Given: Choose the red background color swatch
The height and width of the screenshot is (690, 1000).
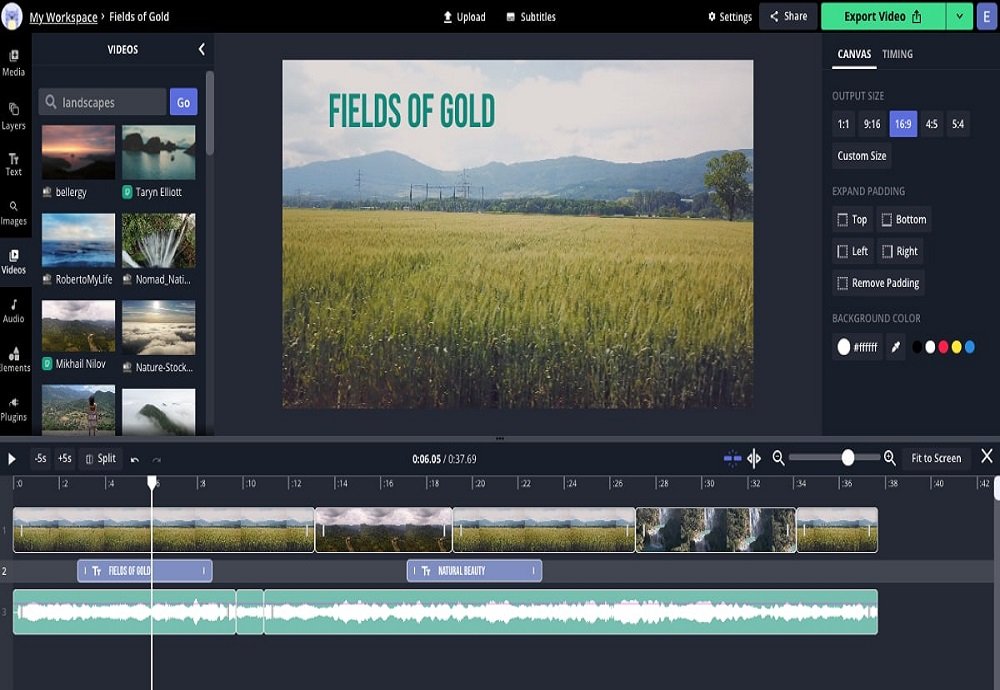Looking at the screenshot, I should coord(943,347).
